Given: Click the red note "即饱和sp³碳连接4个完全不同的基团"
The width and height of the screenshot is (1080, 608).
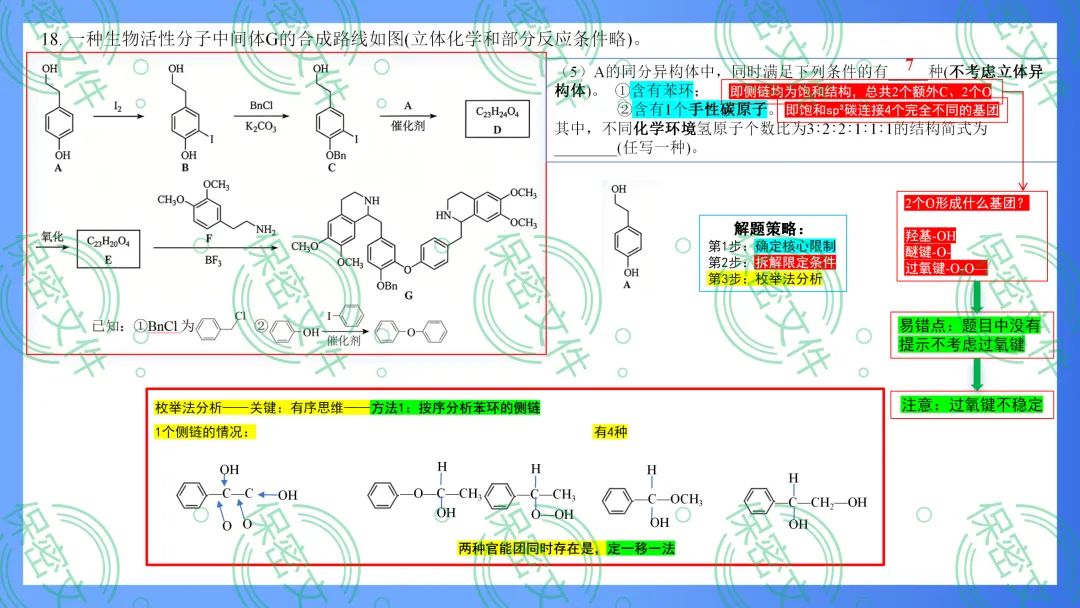Looking at the screenshot, I should [x=891, y=109].
